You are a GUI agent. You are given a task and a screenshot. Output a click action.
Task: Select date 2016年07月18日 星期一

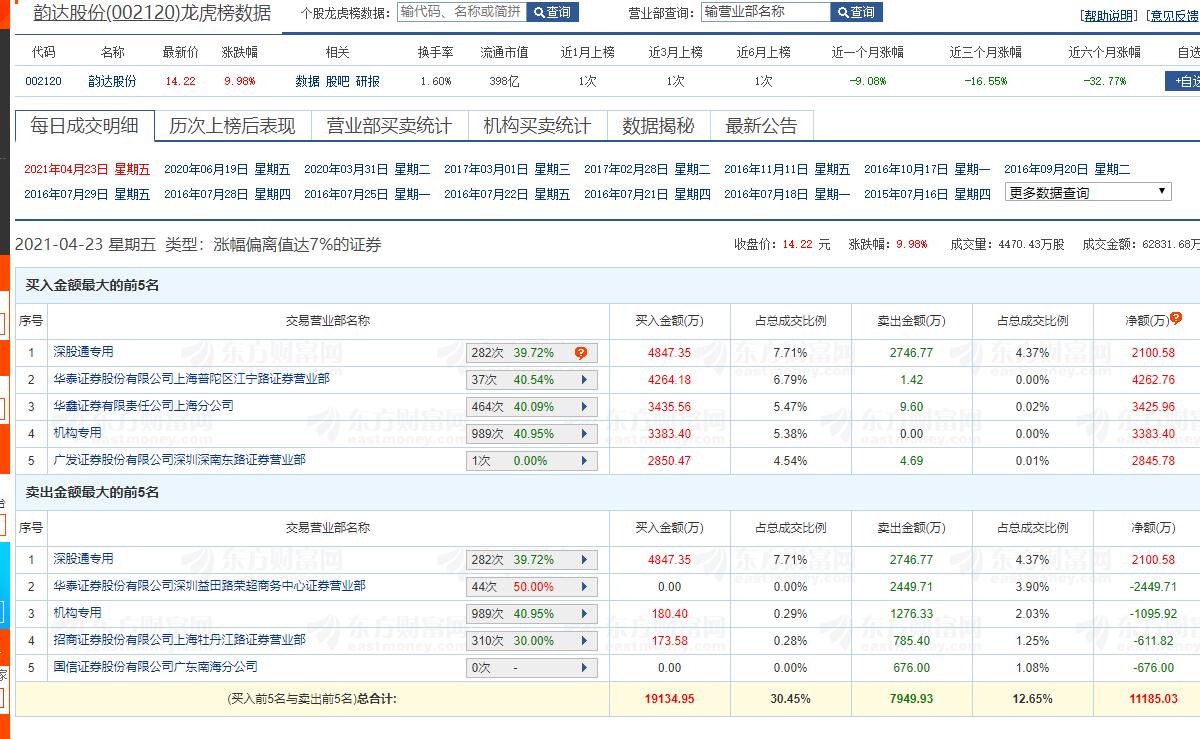(787, 194)
